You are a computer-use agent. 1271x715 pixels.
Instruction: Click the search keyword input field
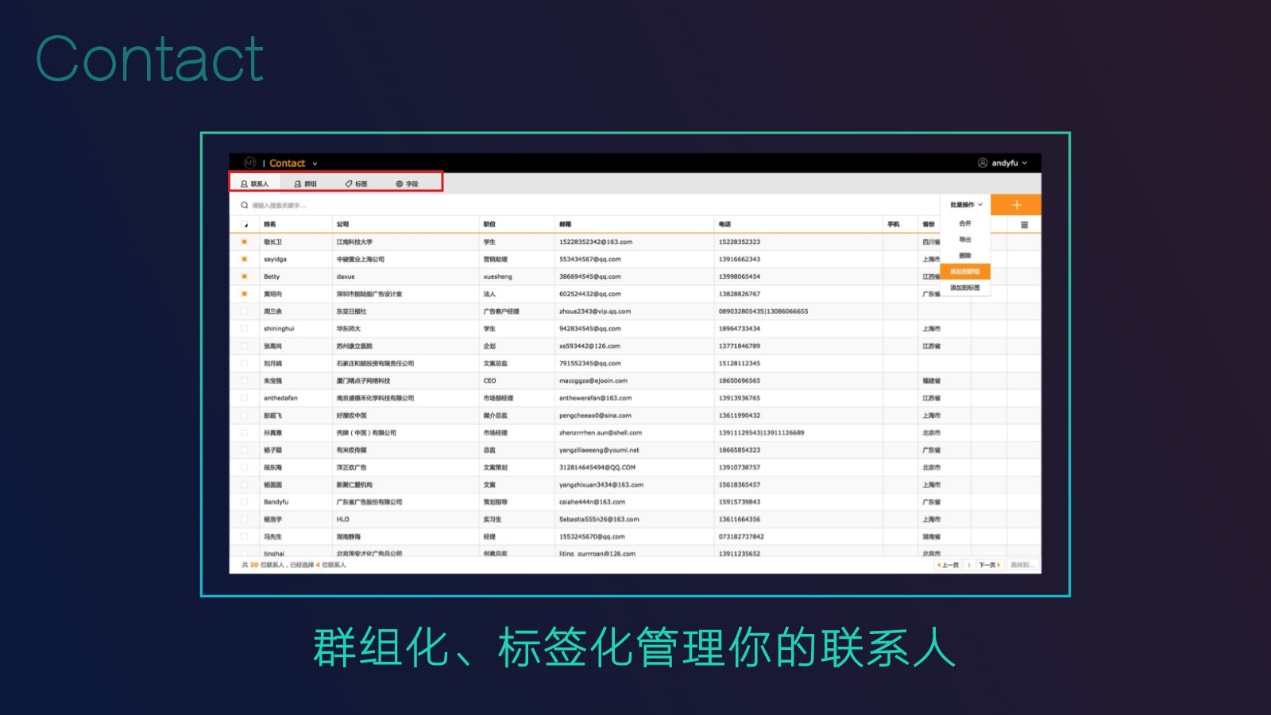tap(400, 205)
